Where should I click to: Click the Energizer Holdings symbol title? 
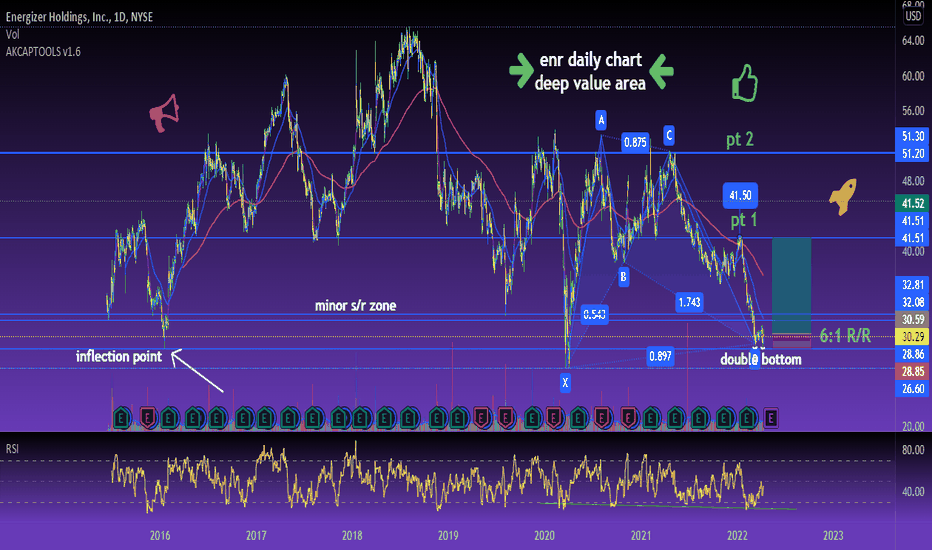tap(80, 17)
